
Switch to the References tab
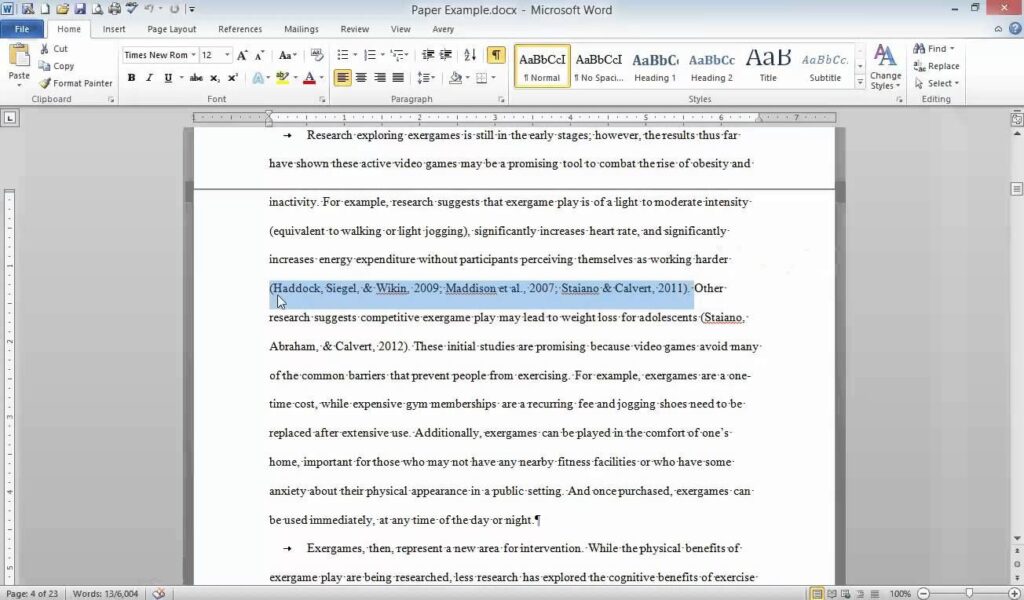[x=240, y=29]
